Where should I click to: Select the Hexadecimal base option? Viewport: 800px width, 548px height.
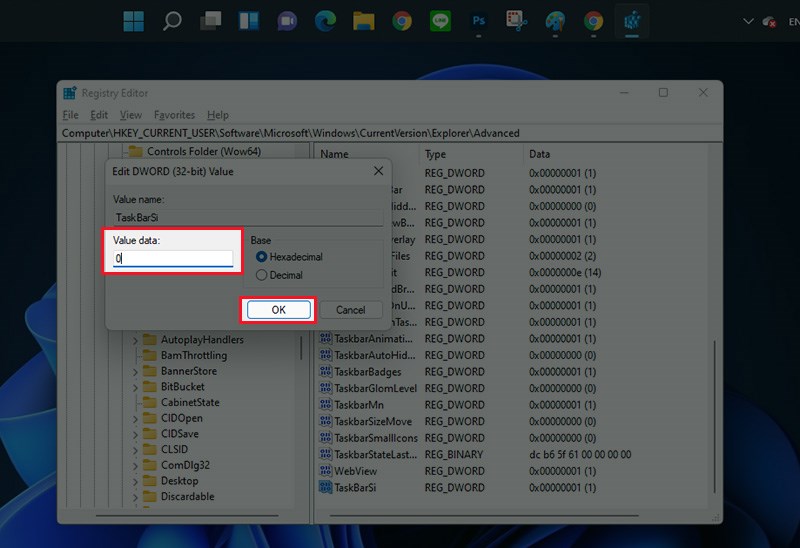262,257
